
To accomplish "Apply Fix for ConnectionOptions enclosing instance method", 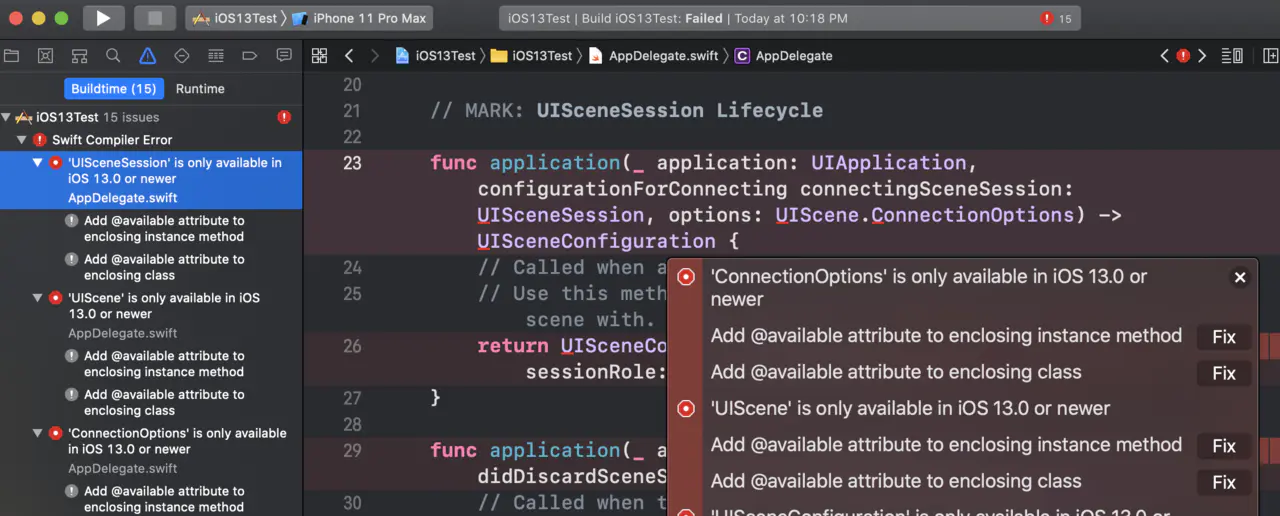I will click(1224, 337).
